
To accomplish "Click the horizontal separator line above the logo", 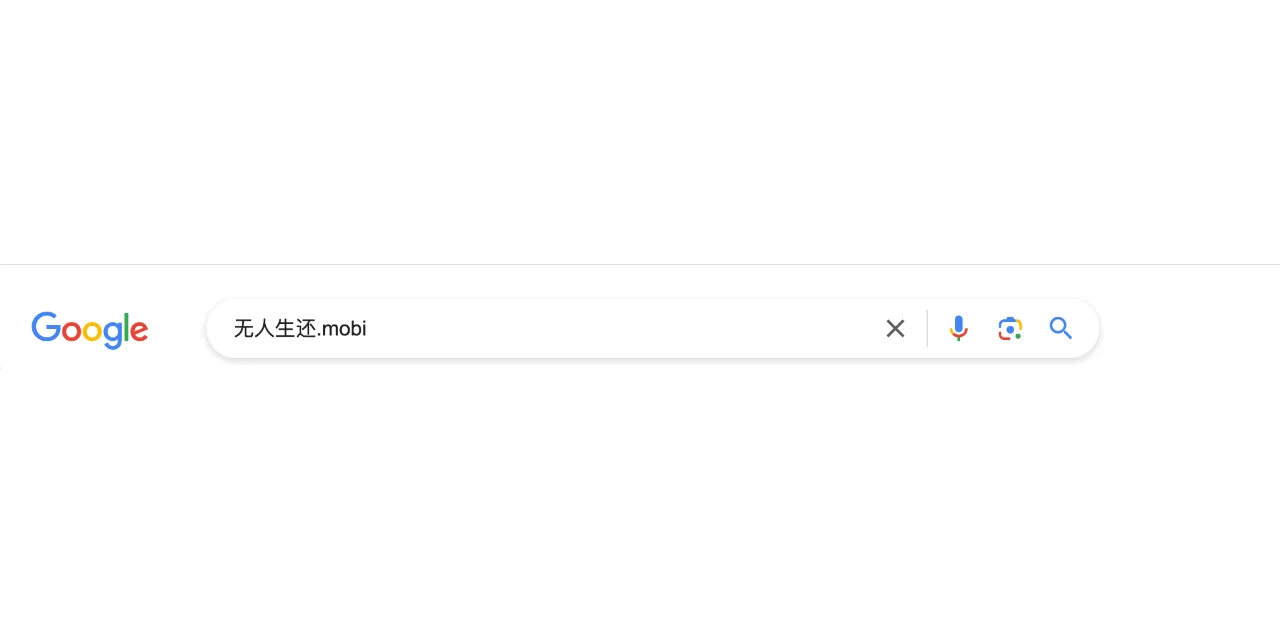I will click(640, 264).
